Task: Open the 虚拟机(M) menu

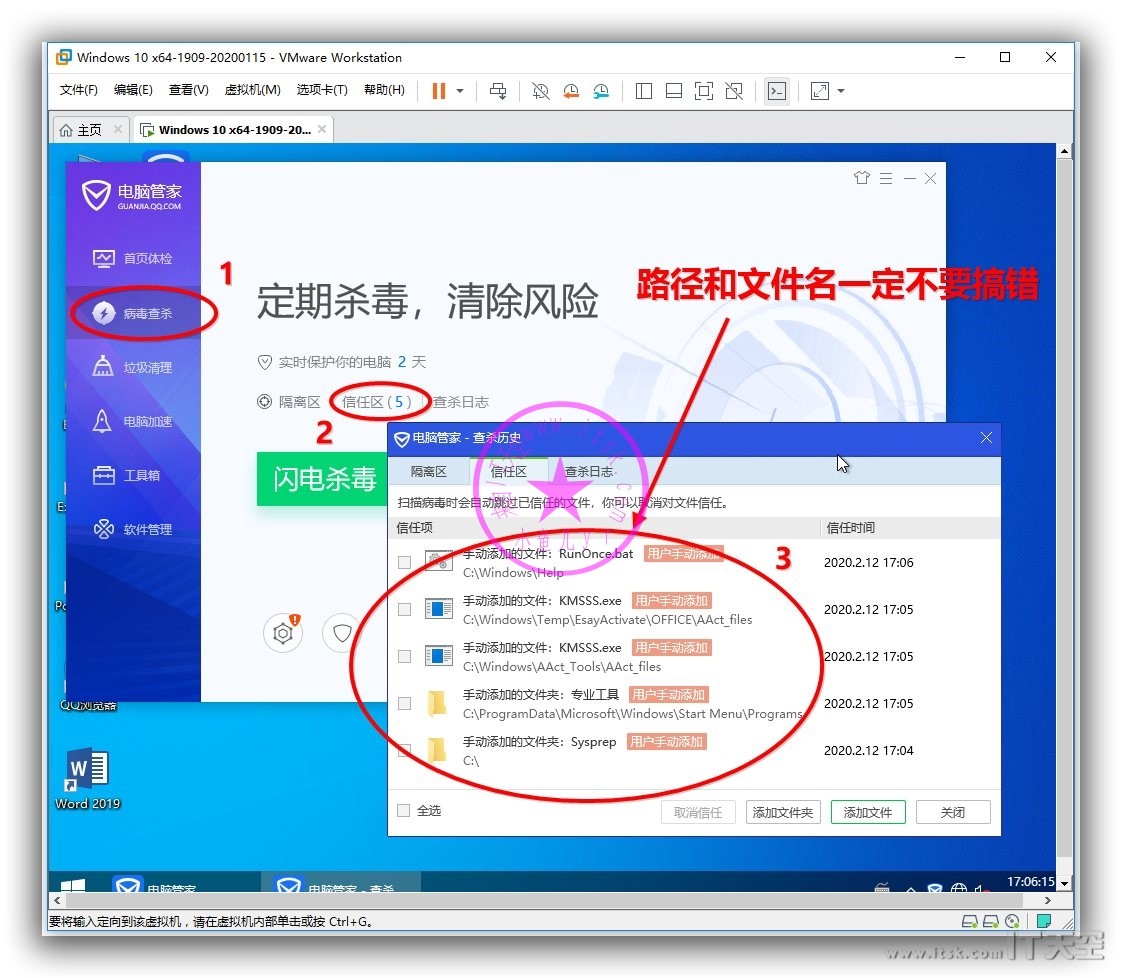Action: tap(253, 90)
